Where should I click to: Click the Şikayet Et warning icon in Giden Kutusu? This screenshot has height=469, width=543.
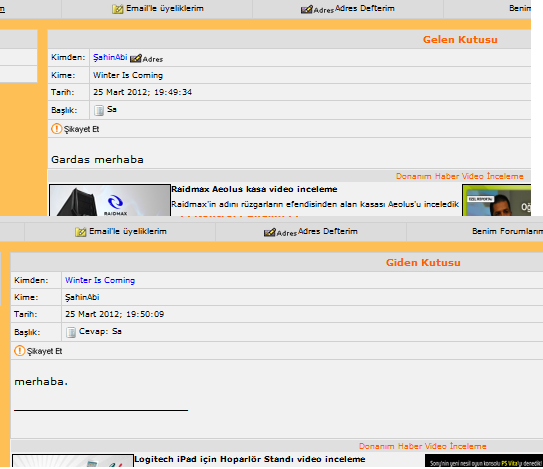coord(20,351)
